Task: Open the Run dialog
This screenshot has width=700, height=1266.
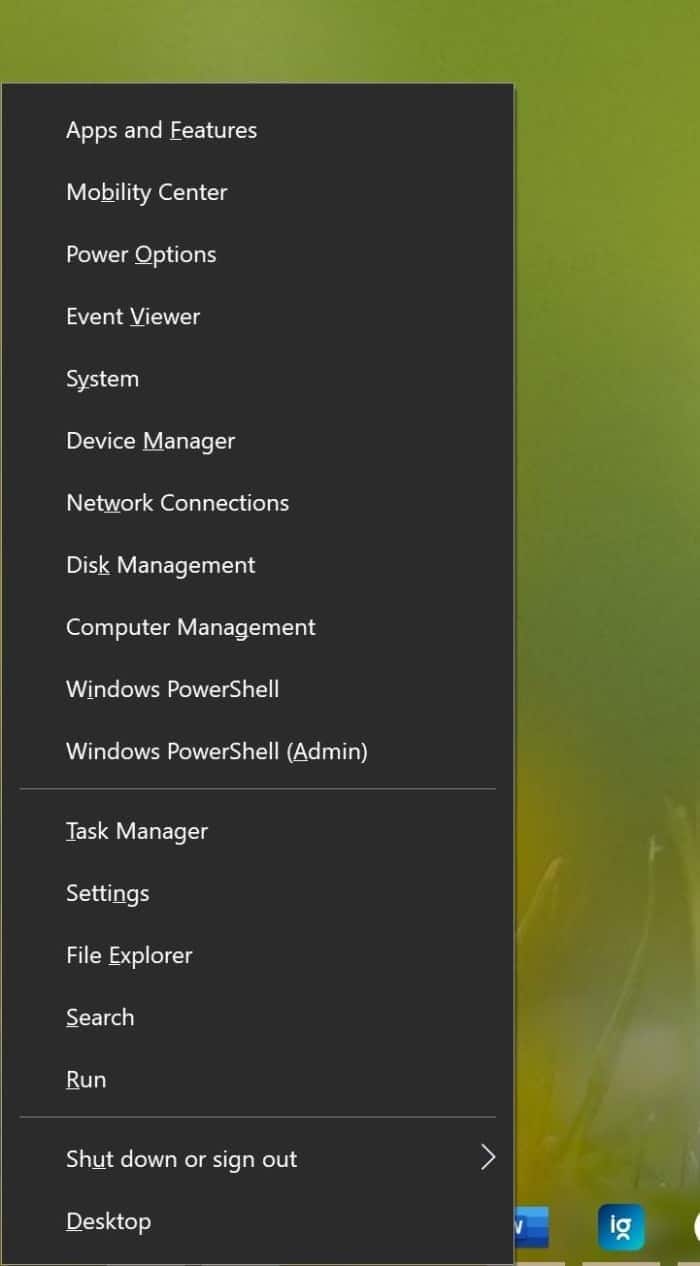Action: (86, 1079)
